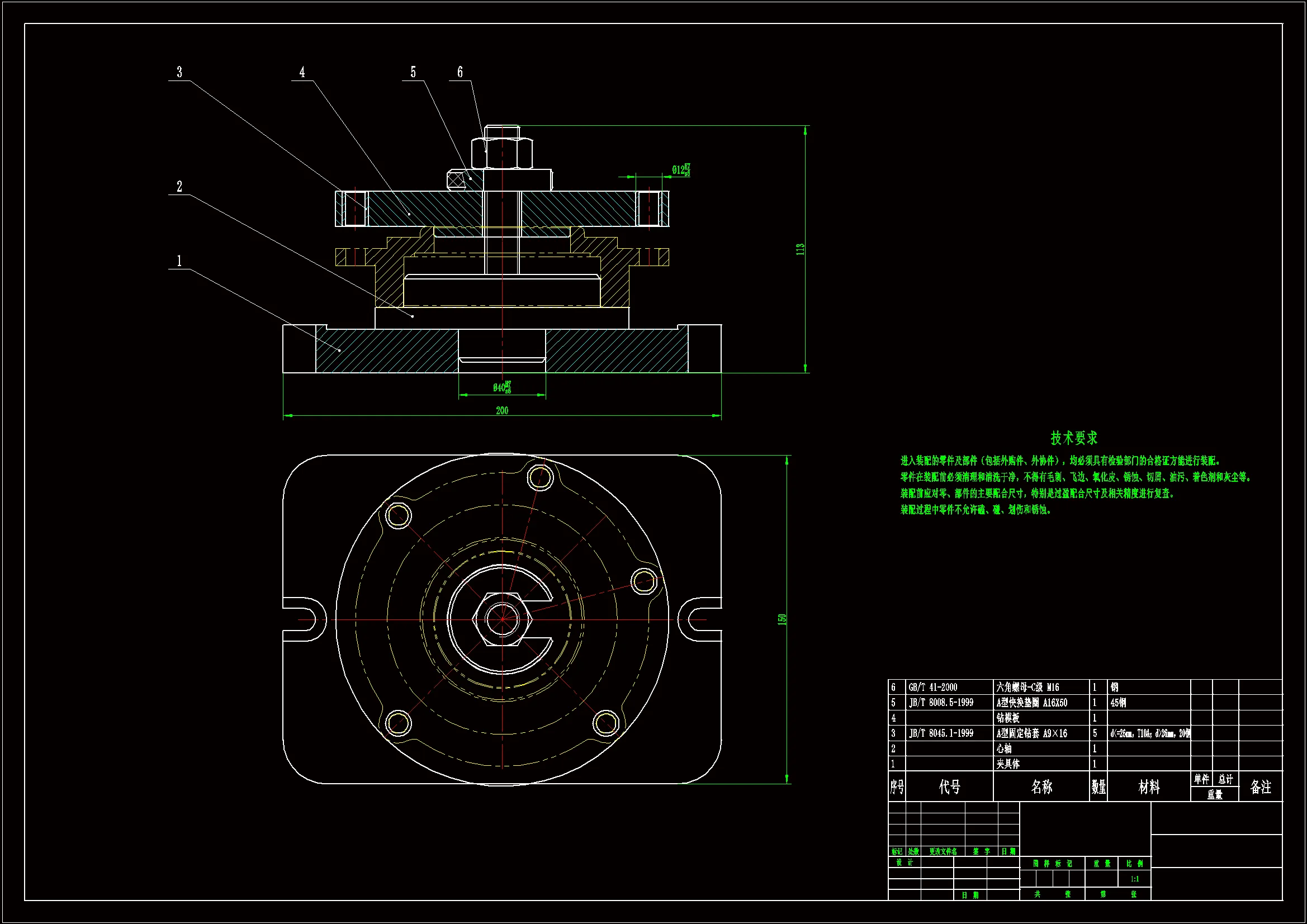Click the GB/T 41-2000 cell in parts list
The height and width of the screenshot is (924, 1307).
[932, 687]
